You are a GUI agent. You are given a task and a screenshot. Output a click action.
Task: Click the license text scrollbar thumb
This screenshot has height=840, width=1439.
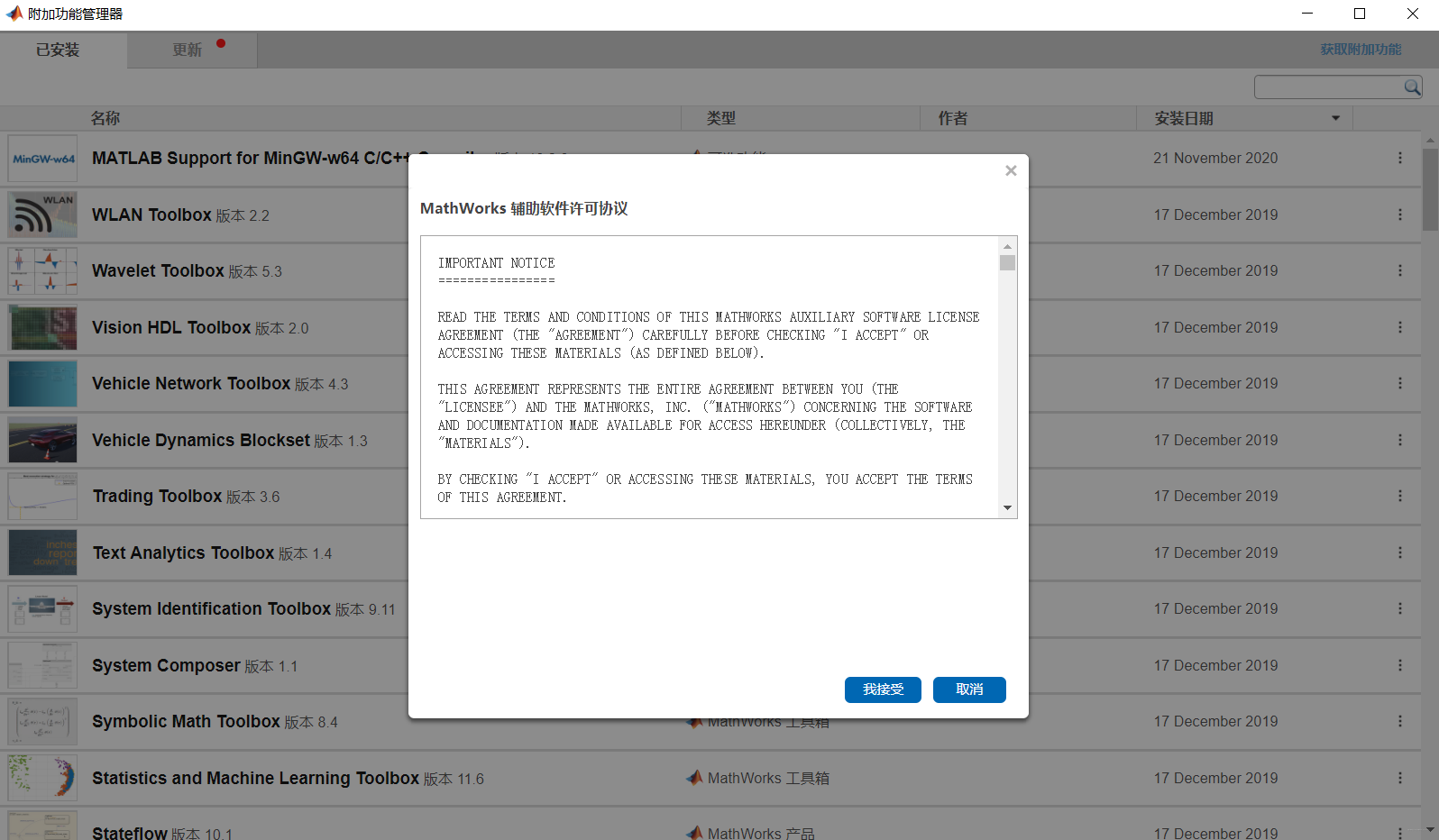tap(1007, 263)
